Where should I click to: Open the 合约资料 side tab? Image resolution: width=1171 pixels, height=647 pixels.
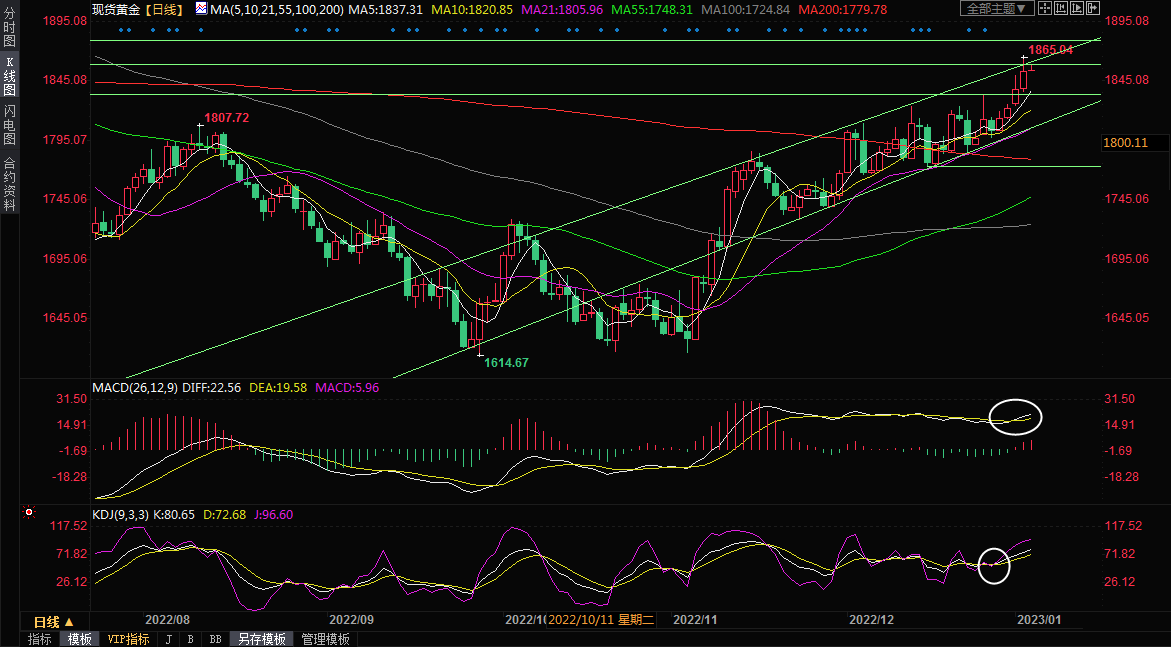[9, 183]
